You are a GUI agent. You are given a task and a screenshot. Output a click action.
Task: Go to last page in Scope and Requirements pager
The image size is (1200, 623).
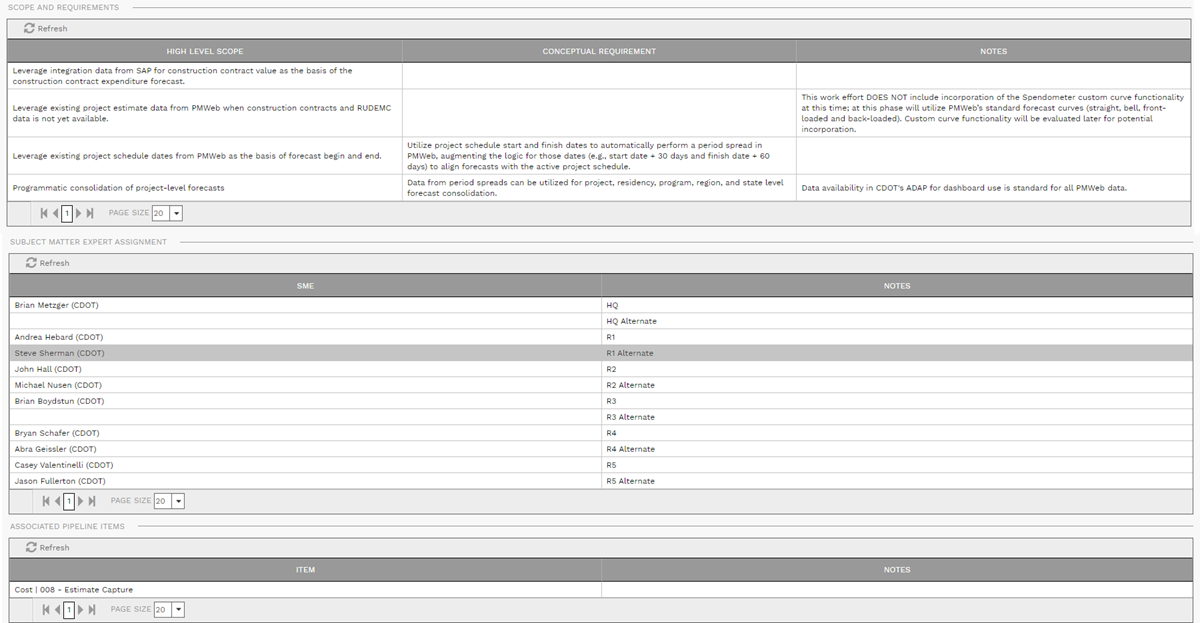click(x=90, y=213)
